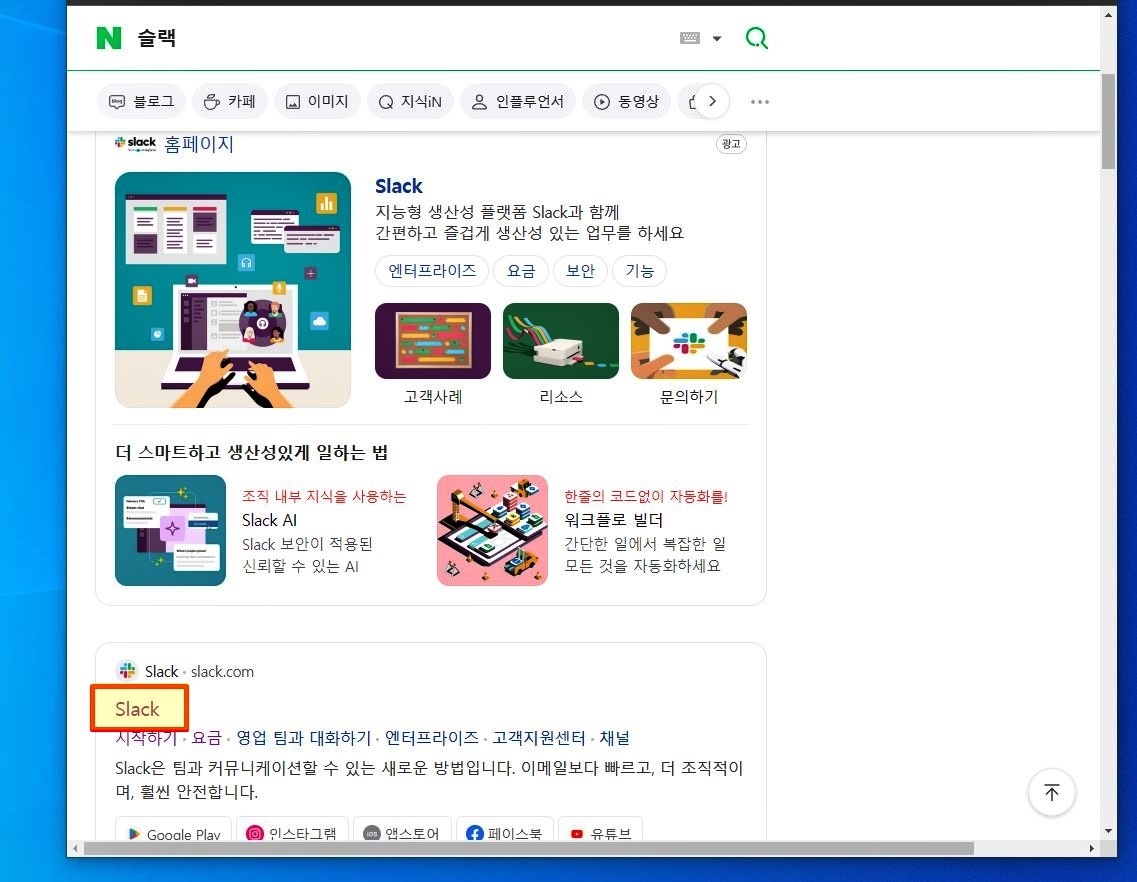The image size is (1137, 882).
Task: Open the 채널 sublink
Action: 614,738
